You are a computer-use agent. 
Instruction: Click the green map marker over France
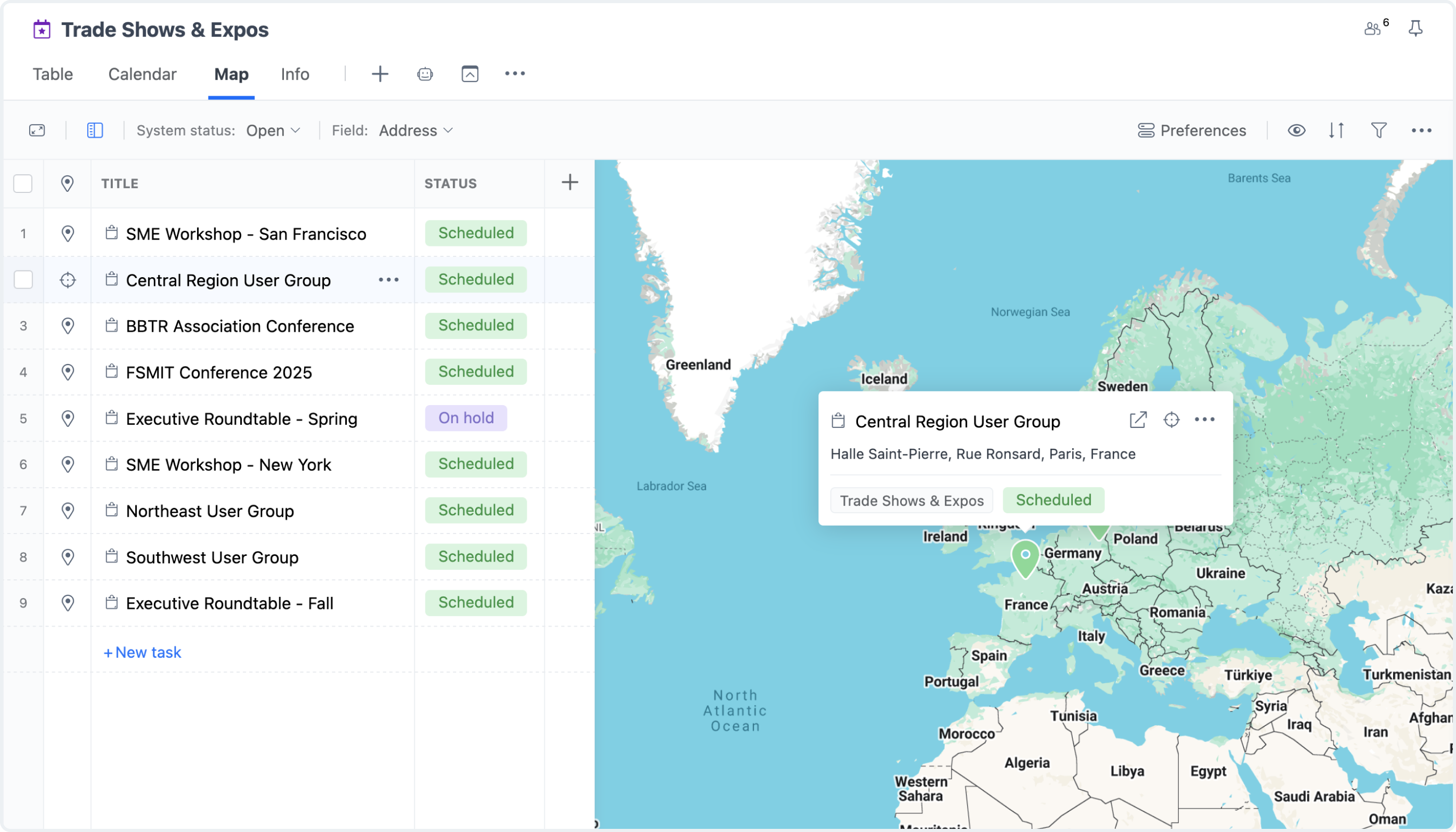(x=1025, y=558)
